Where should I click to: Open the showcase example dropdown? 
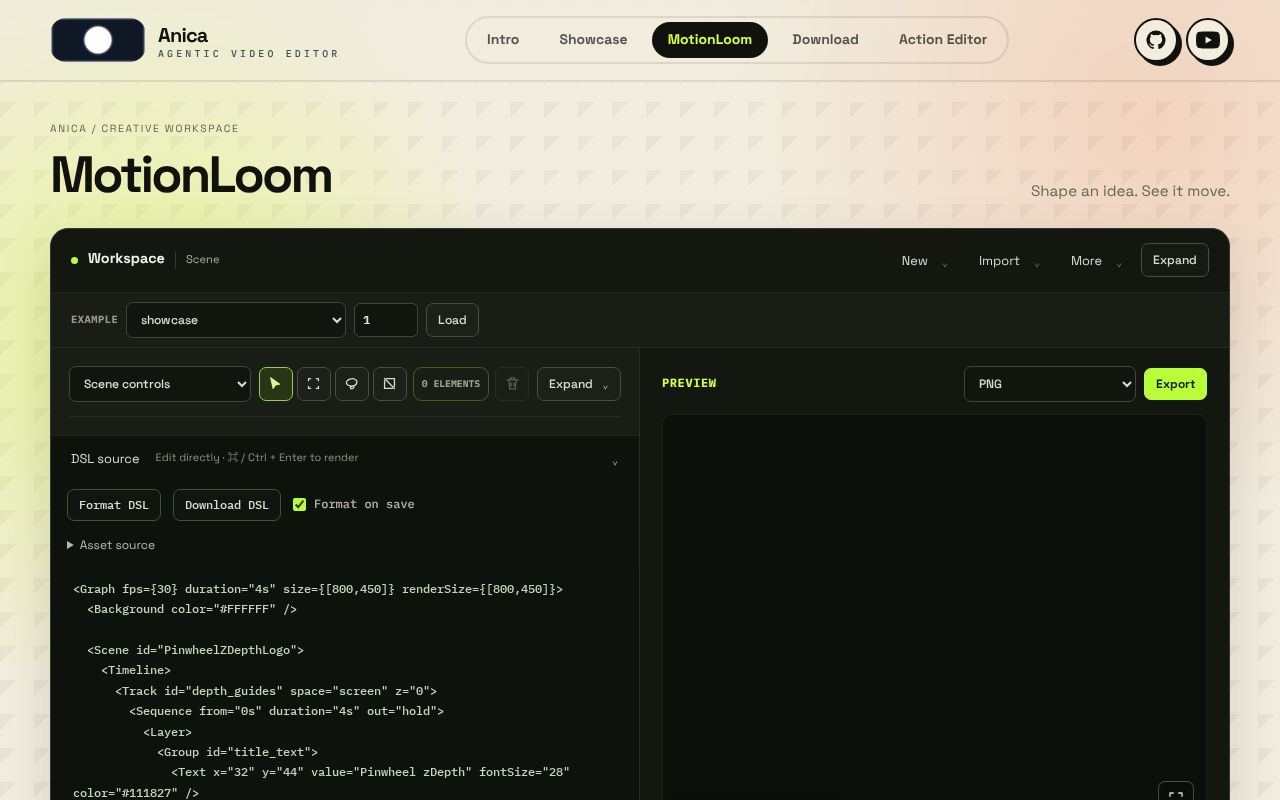[236, 320]
